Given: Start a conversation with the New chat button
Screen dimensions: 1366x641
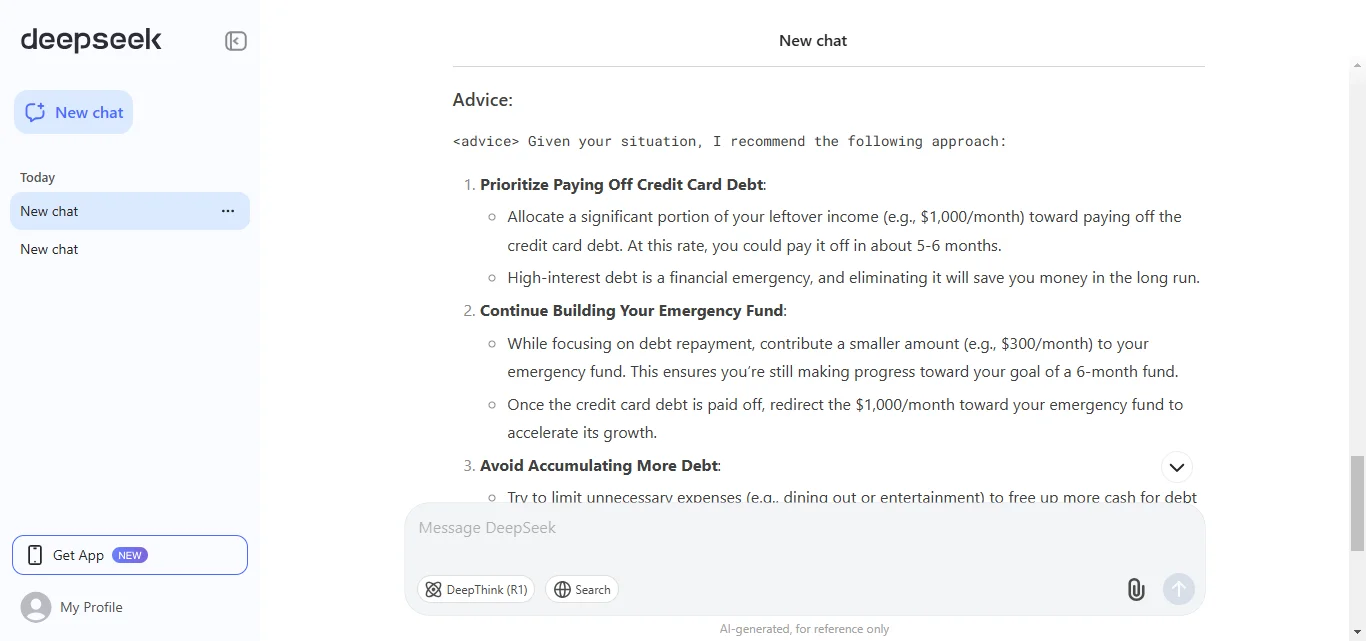Looking at the screenshot, I should 73,112.
